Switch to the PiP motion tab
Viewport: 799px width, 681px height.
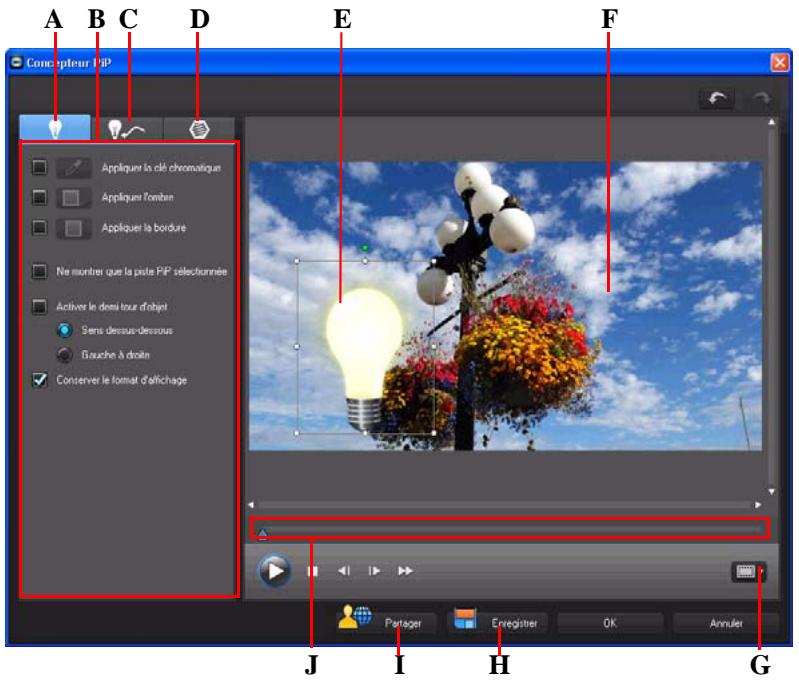(127, 128)
